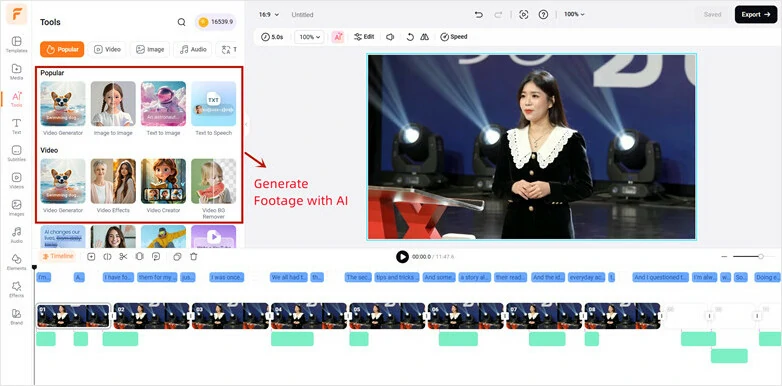Open the help question mark icon
This screenshot has width=782, height=386.
click(544, 14)
